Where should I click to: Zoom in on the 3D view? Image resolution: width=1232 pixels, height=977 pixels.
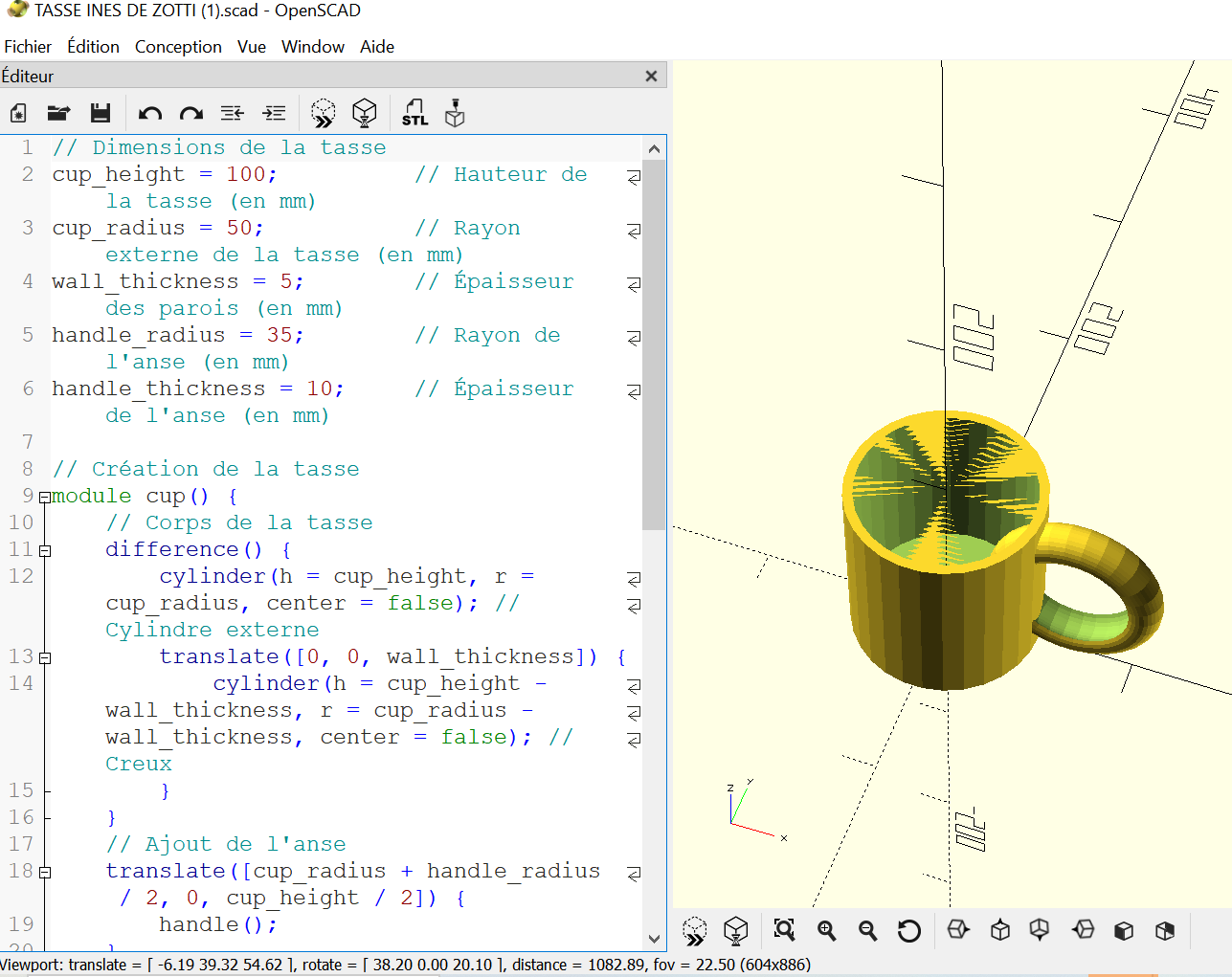click(827, 930)
